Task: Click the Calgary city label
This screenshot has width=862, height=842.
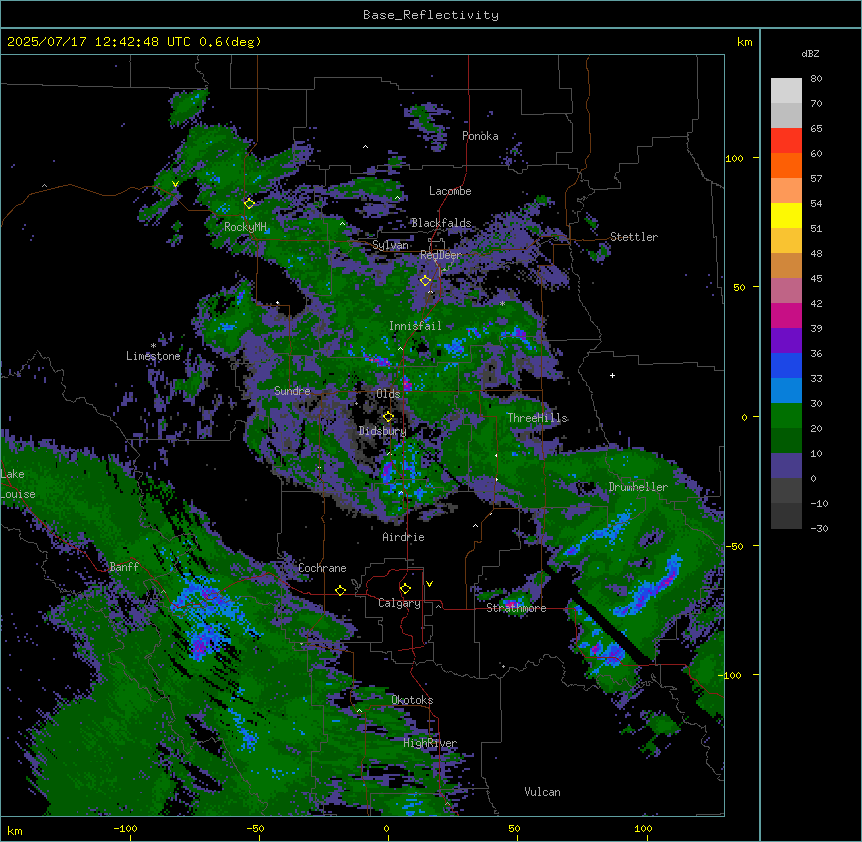Action: tap(399, 603)
